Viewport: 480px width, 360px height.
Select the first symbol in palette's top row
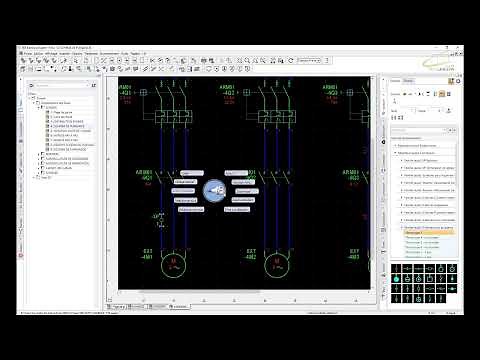click(x=396, y=268)
